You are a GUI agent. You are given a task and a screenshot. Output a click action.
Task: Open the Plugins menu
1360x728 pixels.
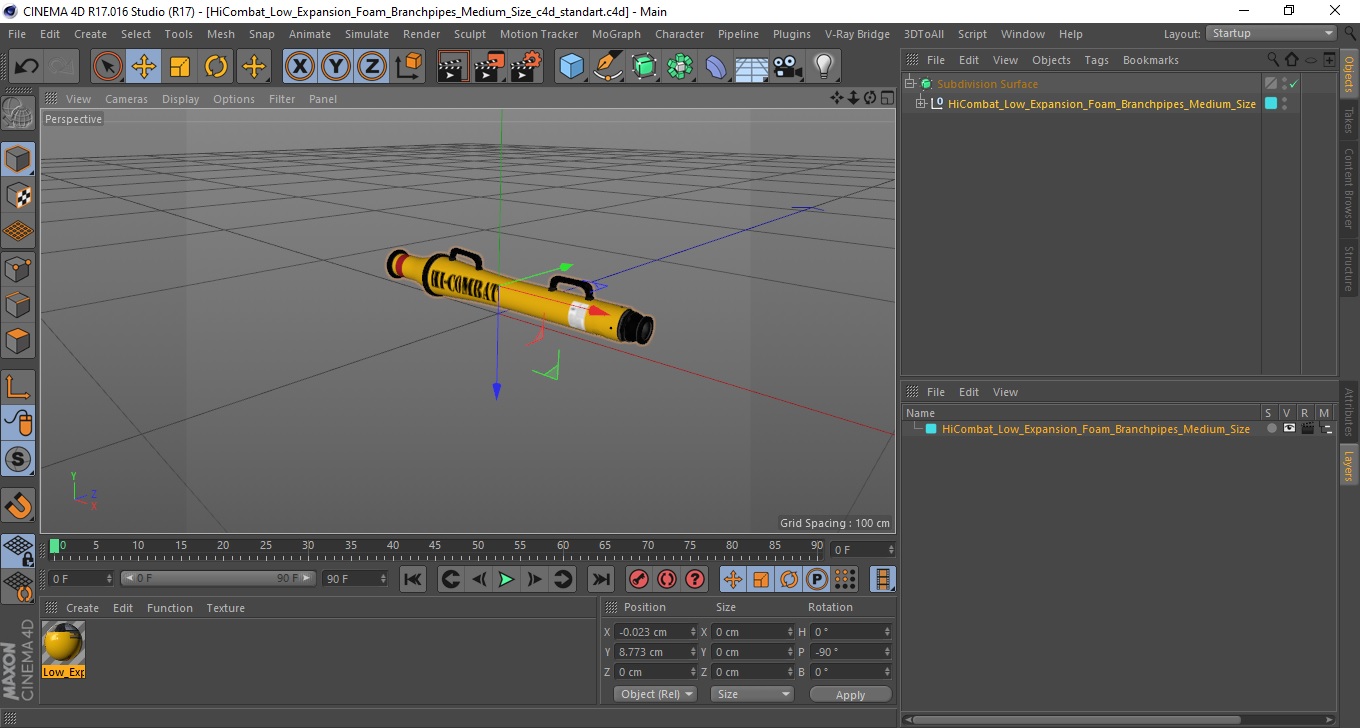[x=792, y=34]
